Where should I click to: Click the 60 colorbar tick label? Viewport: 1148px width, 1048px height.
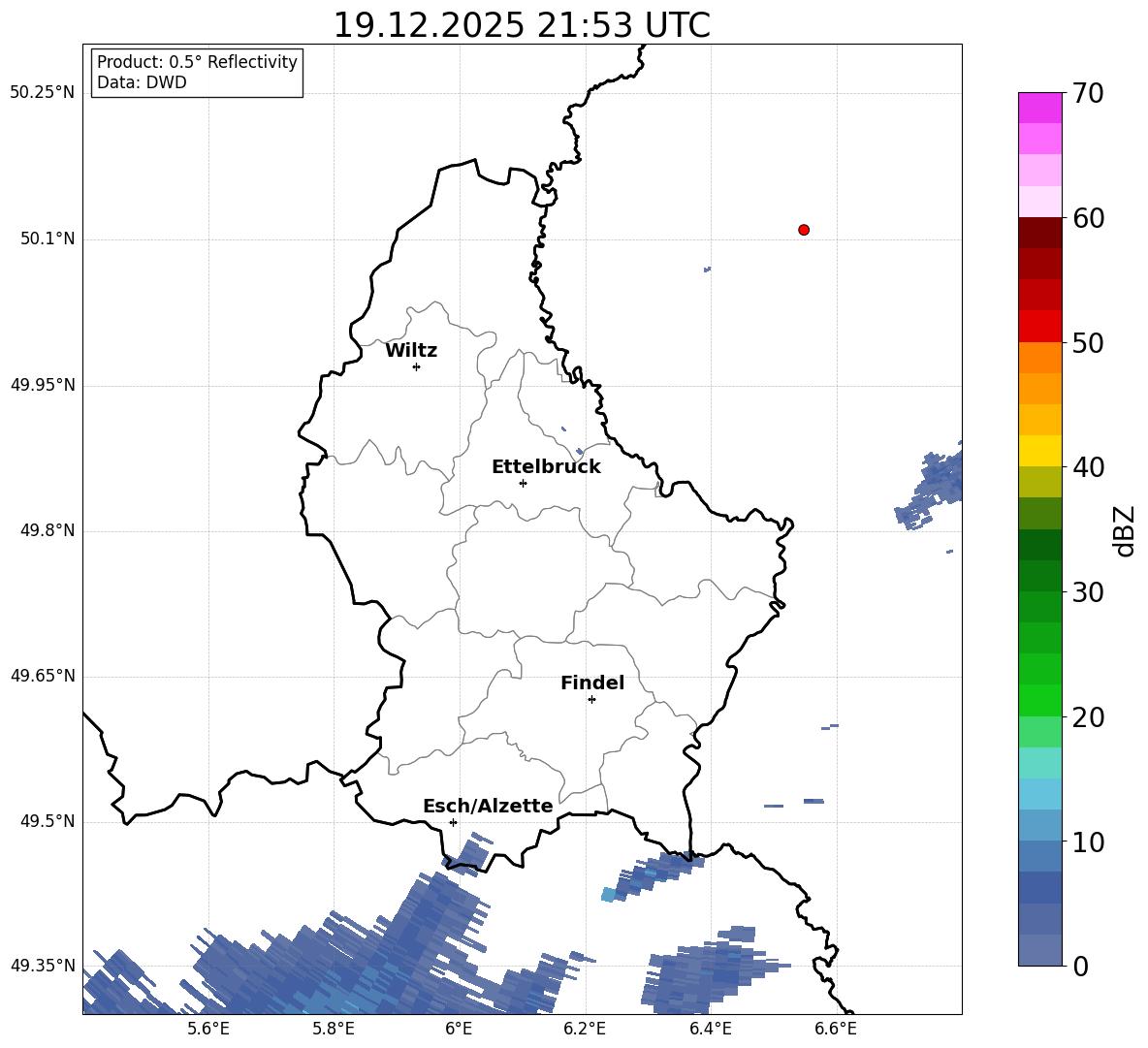pyautogui.click(x=1087, y=218)
